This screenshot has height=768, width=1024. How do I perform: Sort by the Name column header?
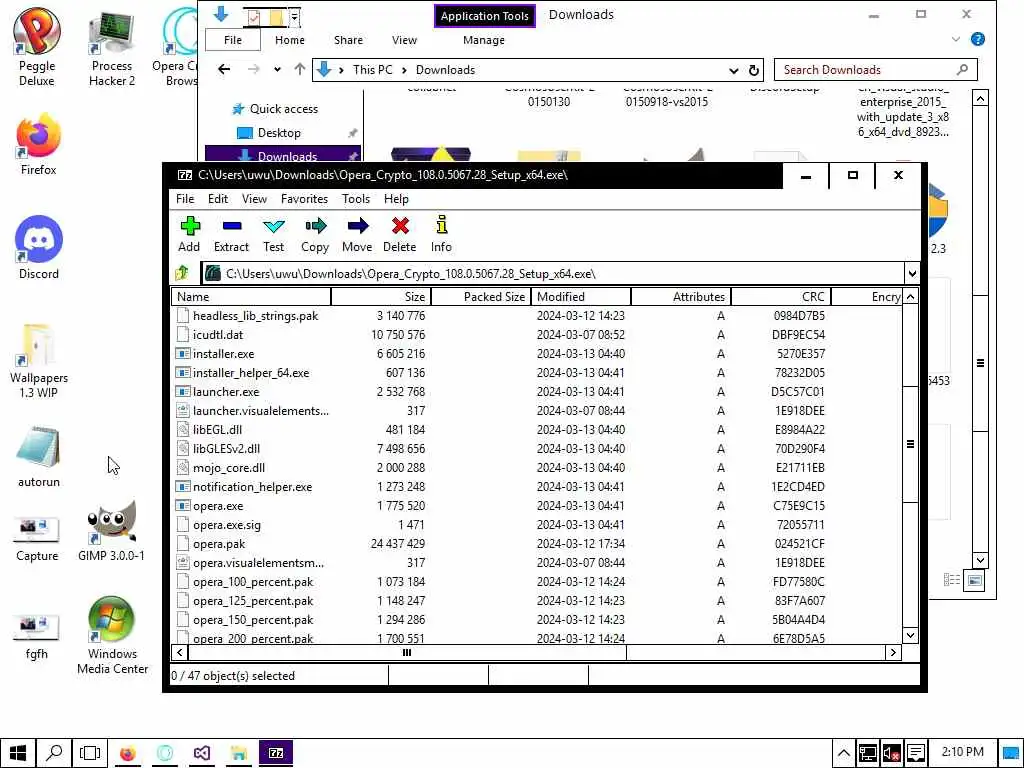(251, 296)
